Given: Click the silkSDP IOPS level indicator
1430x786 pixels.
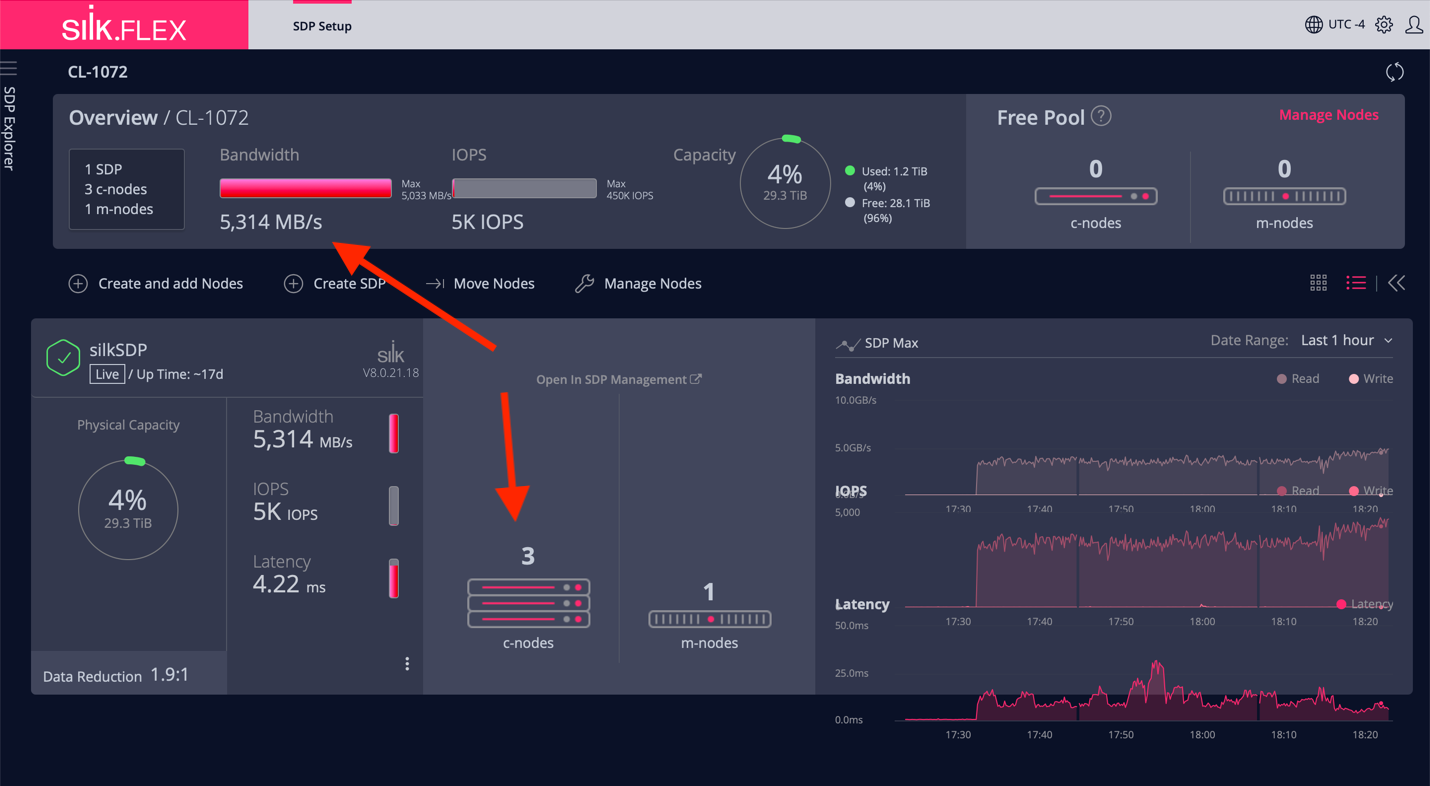Looking at the screenshot, I should pos(394,506).
